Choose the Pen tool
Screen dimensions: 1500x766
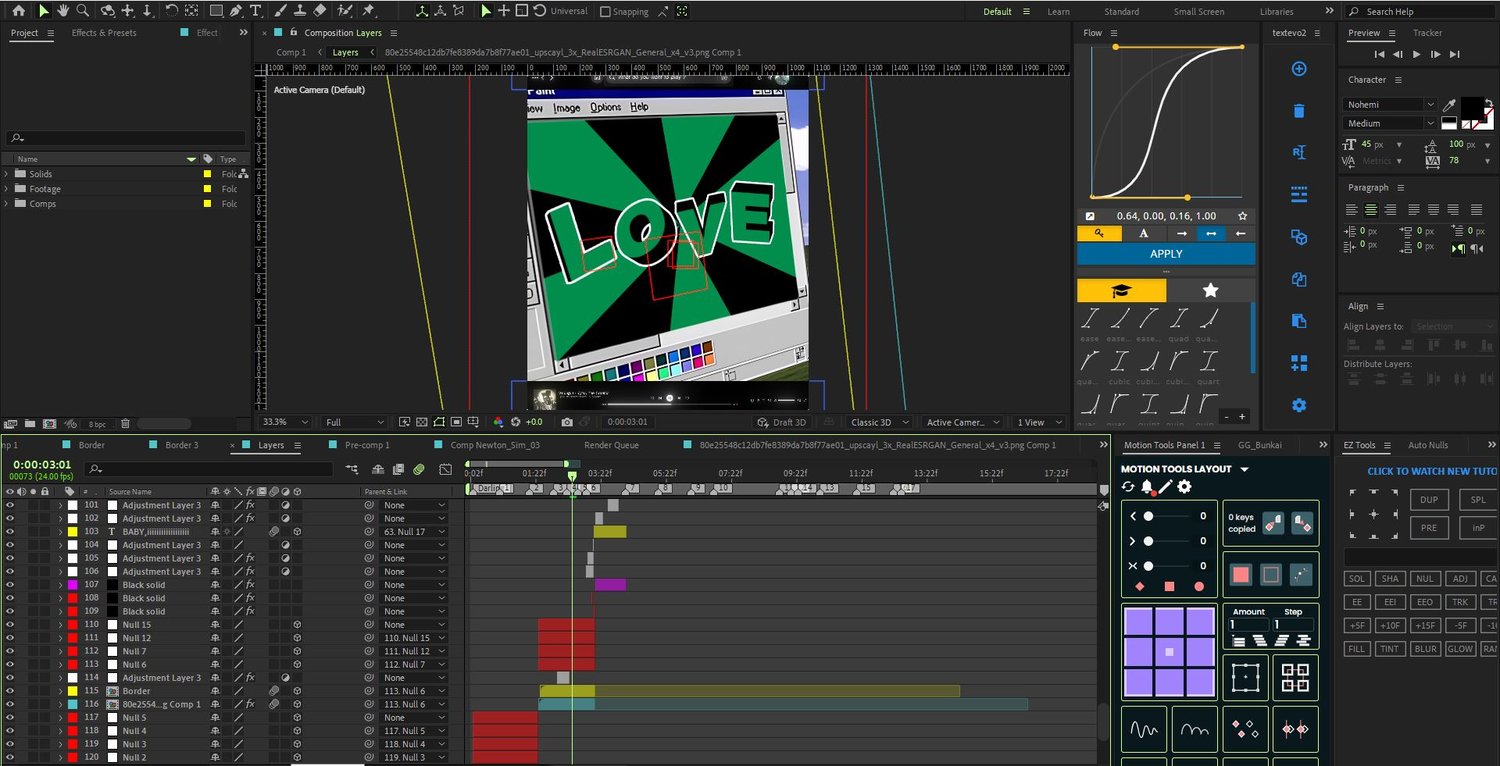236,11
